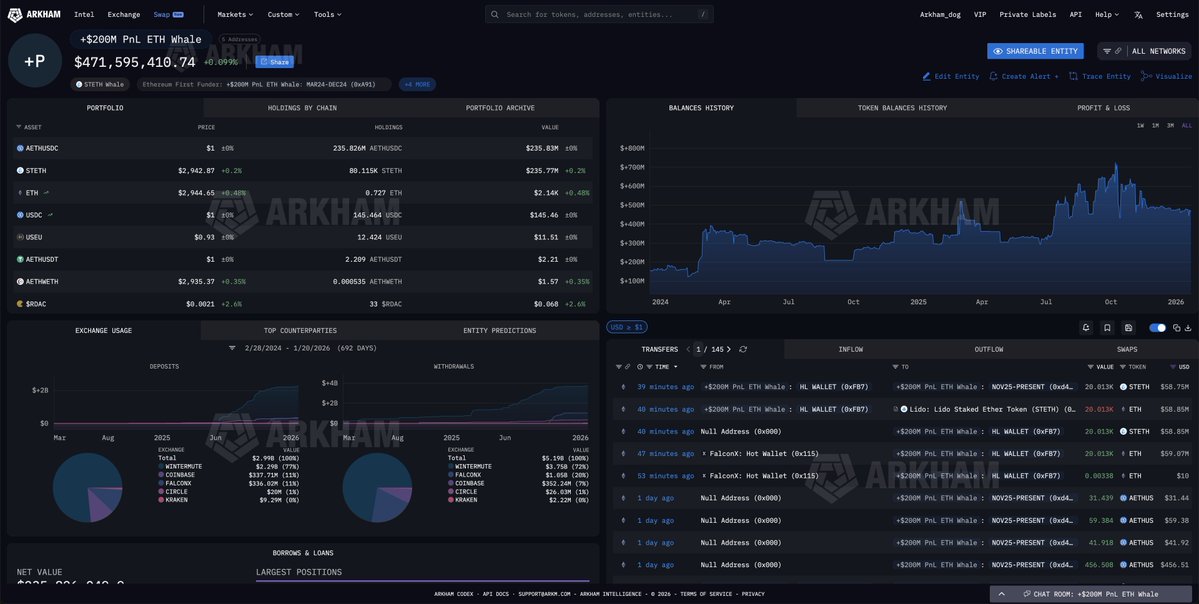
Task: Select the 3M chart time range
Action: tap(1170, 125)
